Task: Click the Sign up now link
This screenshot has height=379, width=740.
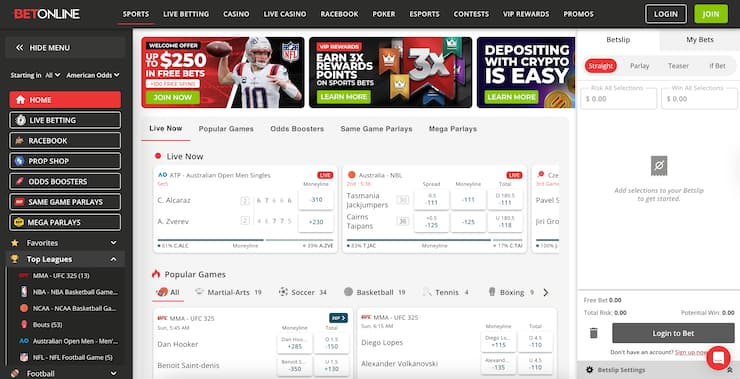Action: click(x=692, y=352)
